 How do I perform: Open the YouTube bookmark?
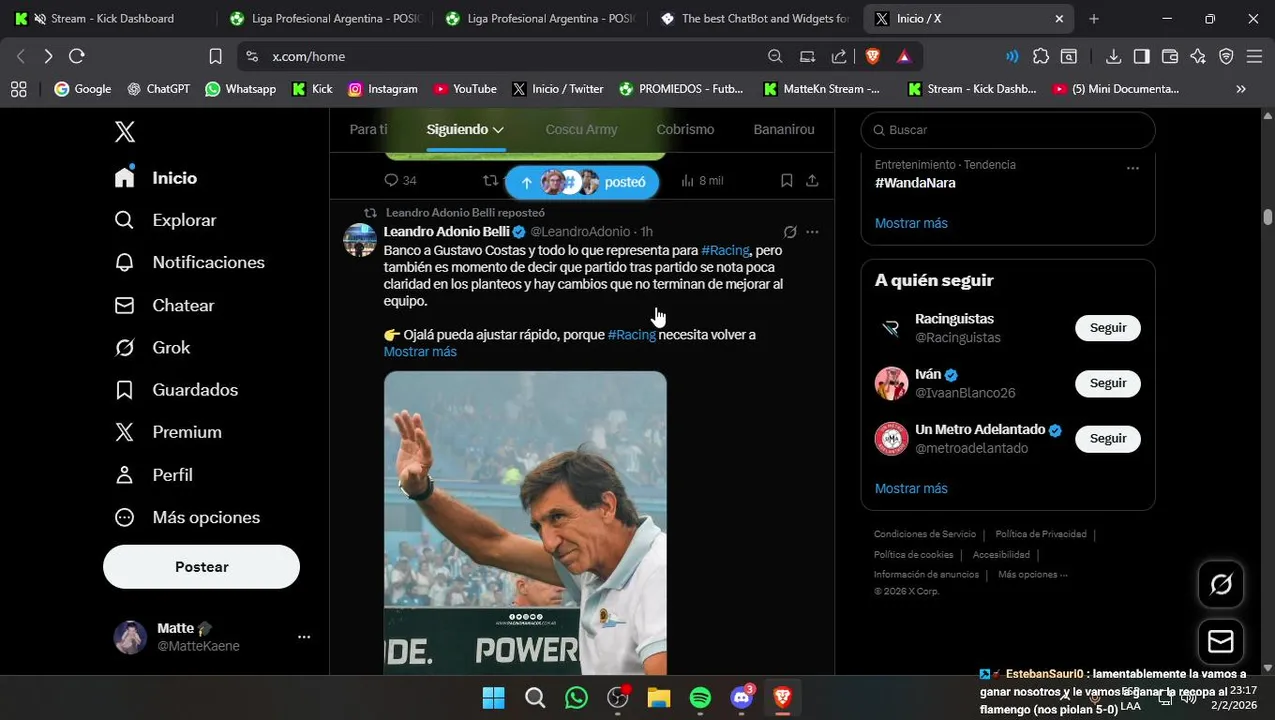(465, 89)
